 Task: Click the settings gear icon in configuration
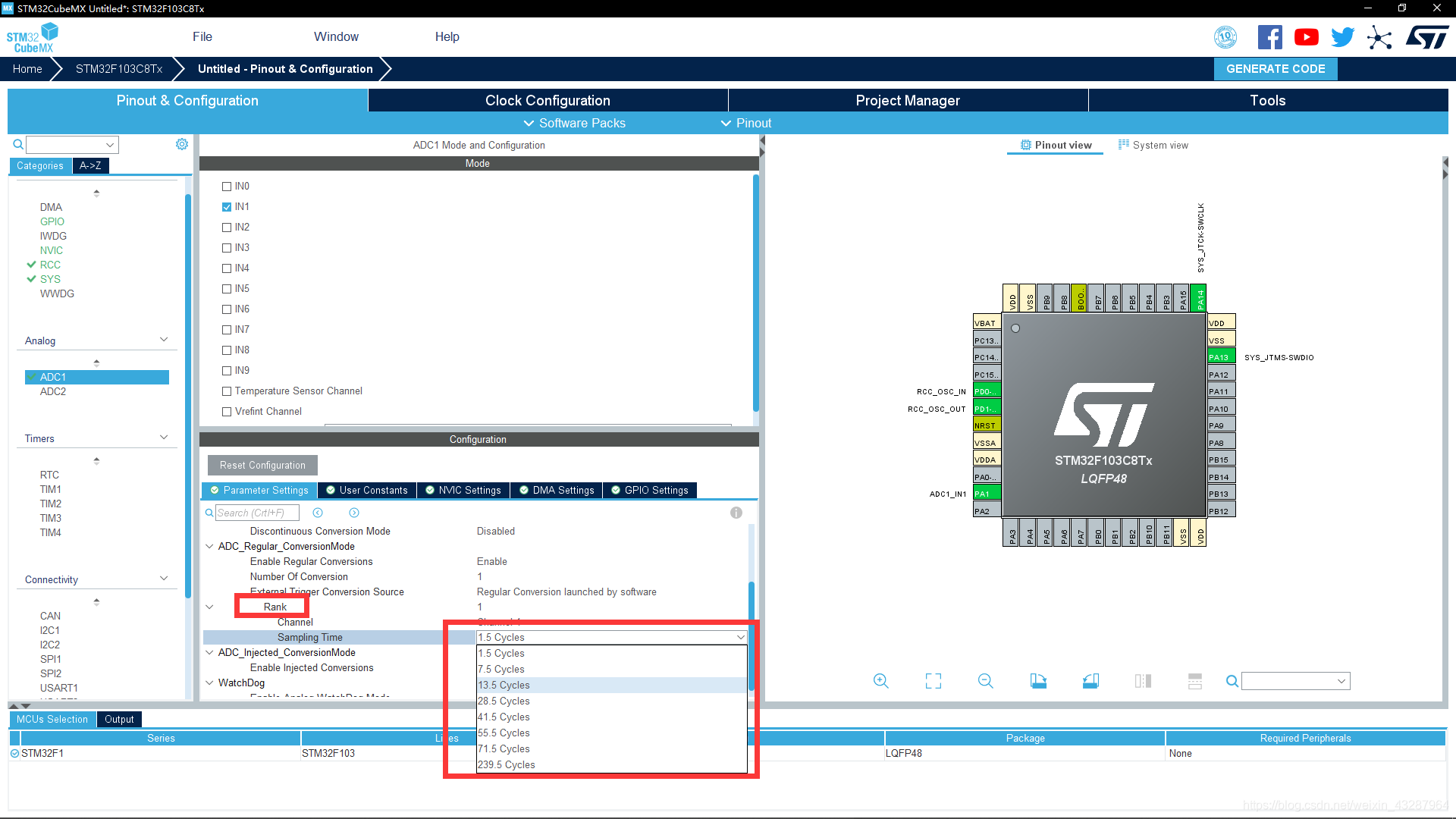pos(182,144)
